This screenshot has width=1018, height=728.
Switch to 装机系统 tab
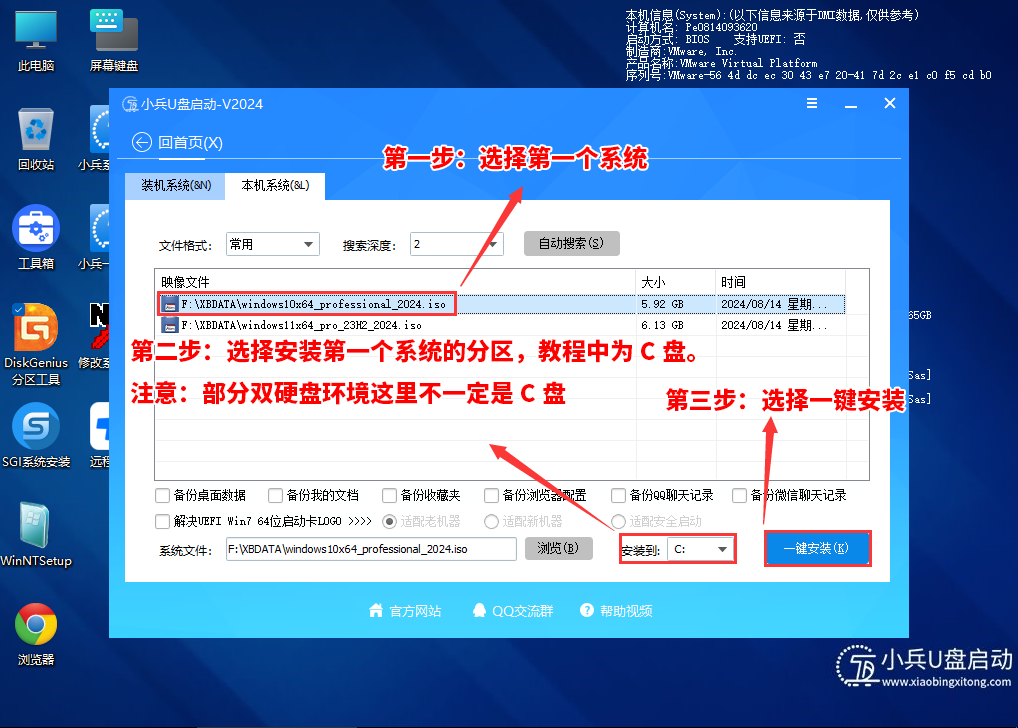[x=175, y=186]
